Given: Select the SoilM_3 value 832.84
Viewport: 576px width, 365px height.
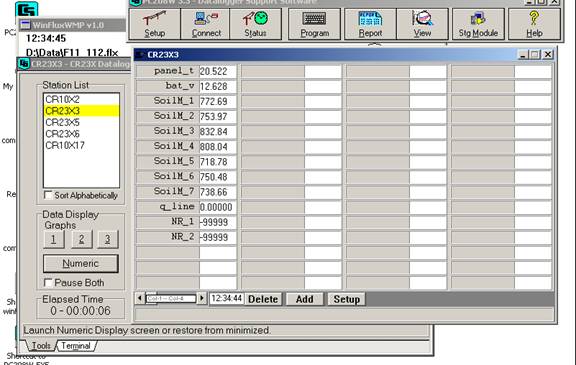Looking at the screenshot, I should pyautogui.click(x=217, y=131).
